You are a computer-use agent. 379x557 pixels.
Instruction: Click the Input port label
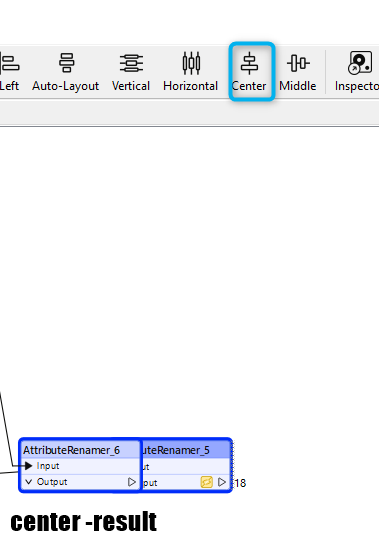point(48,466)
